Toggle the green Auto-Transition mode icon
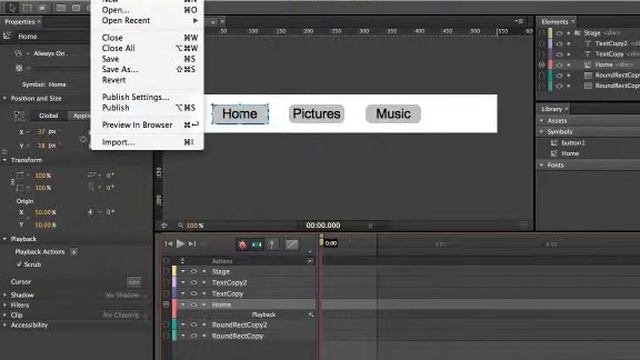 click(x=257, y=244)
